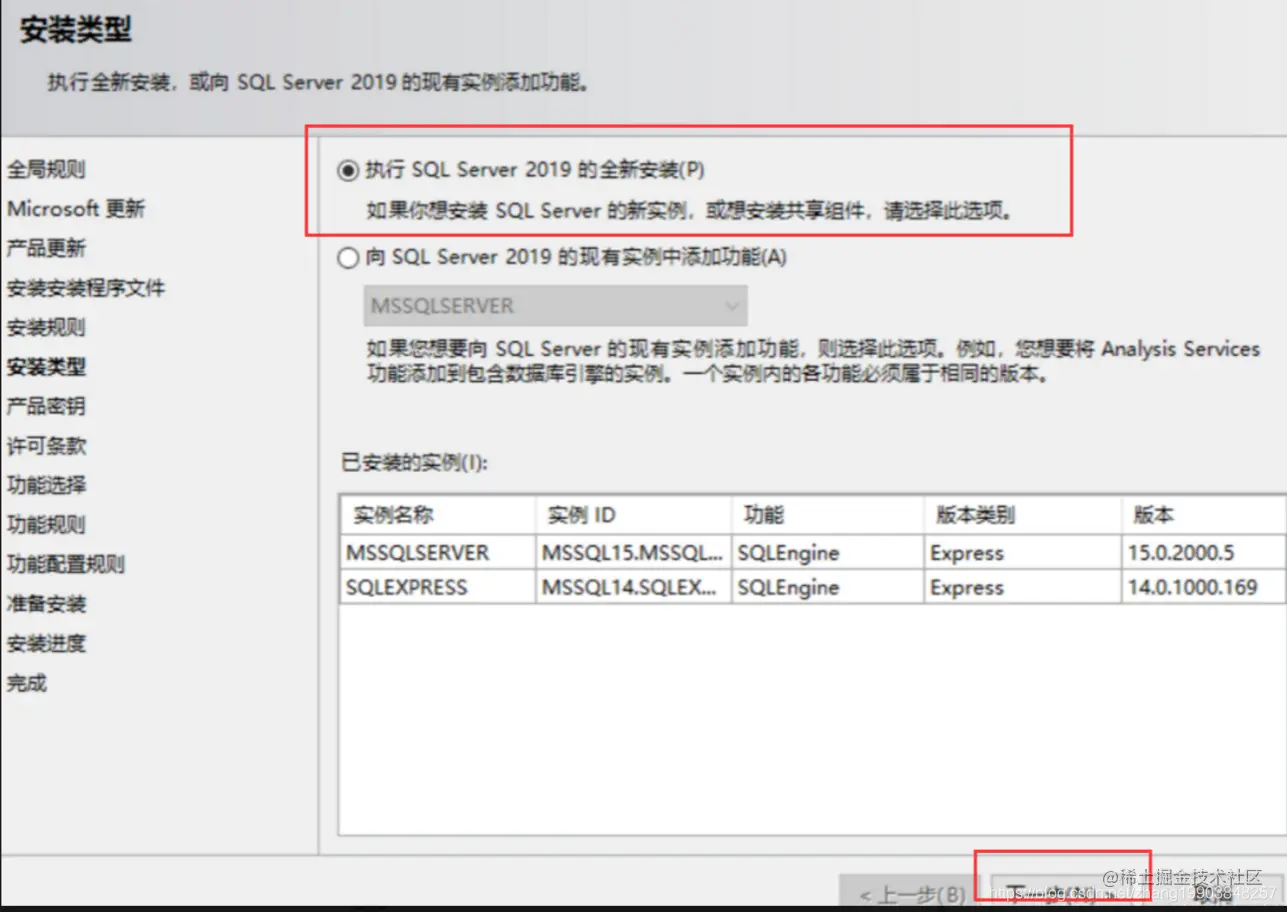Click the 准备安装 step in the sidebar
The height and width of the screenshot is (912, 1287).
[x=46, y=604]
